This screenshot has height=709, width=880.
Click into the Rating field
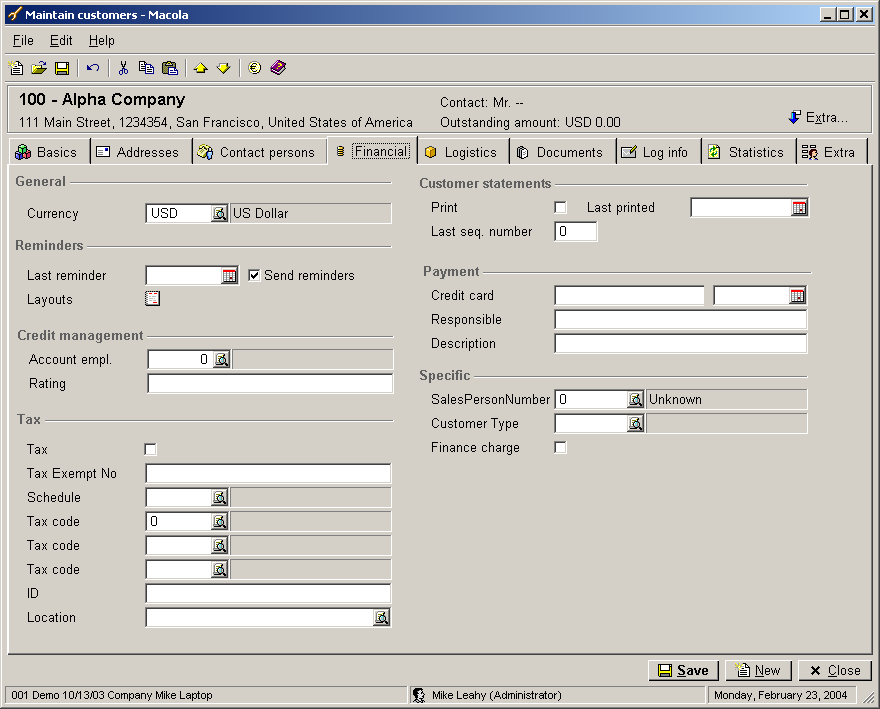tap(270, 383)
